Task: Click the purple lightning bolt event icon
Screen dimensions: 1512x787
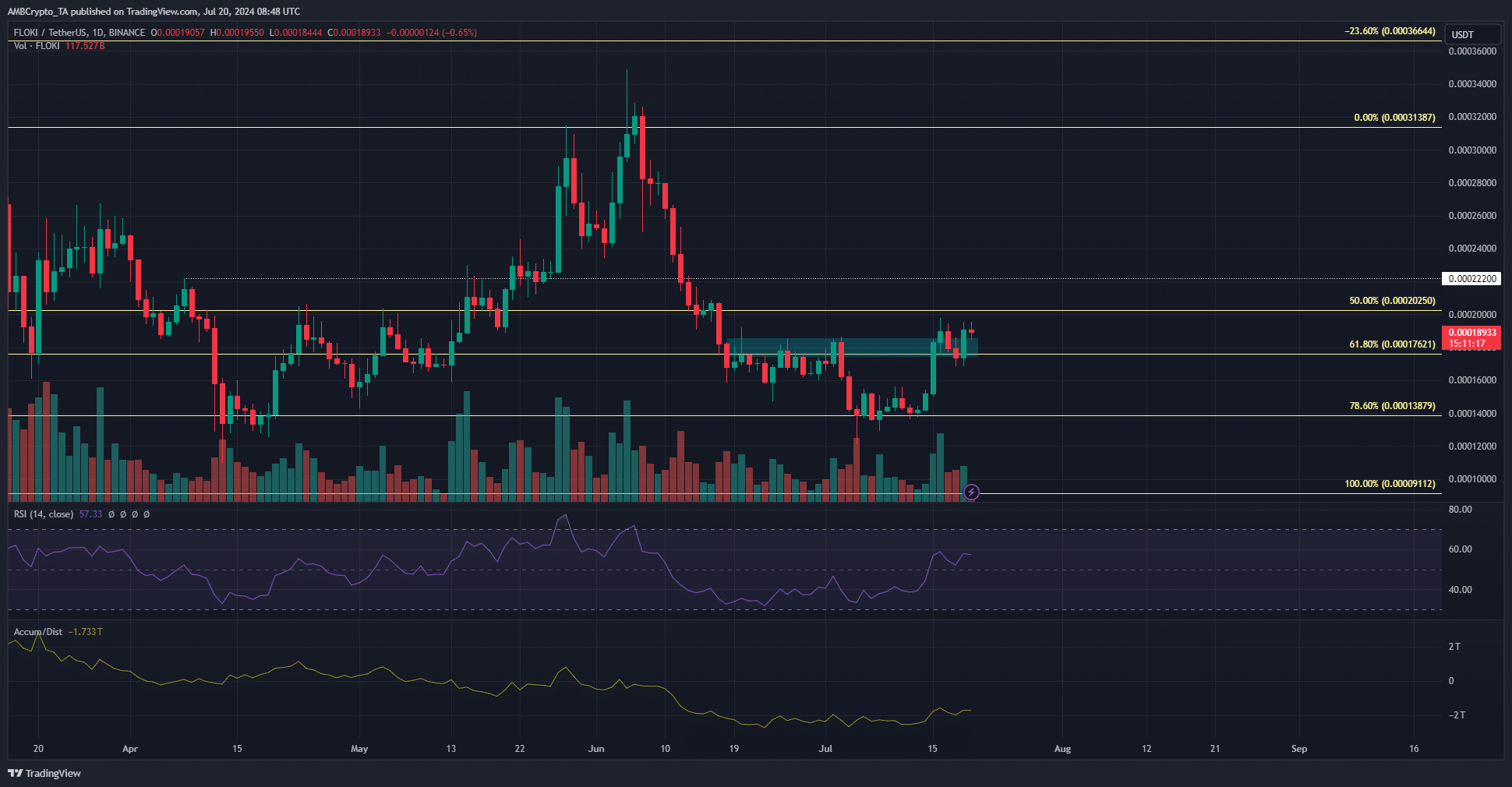Action: point(971,492)
